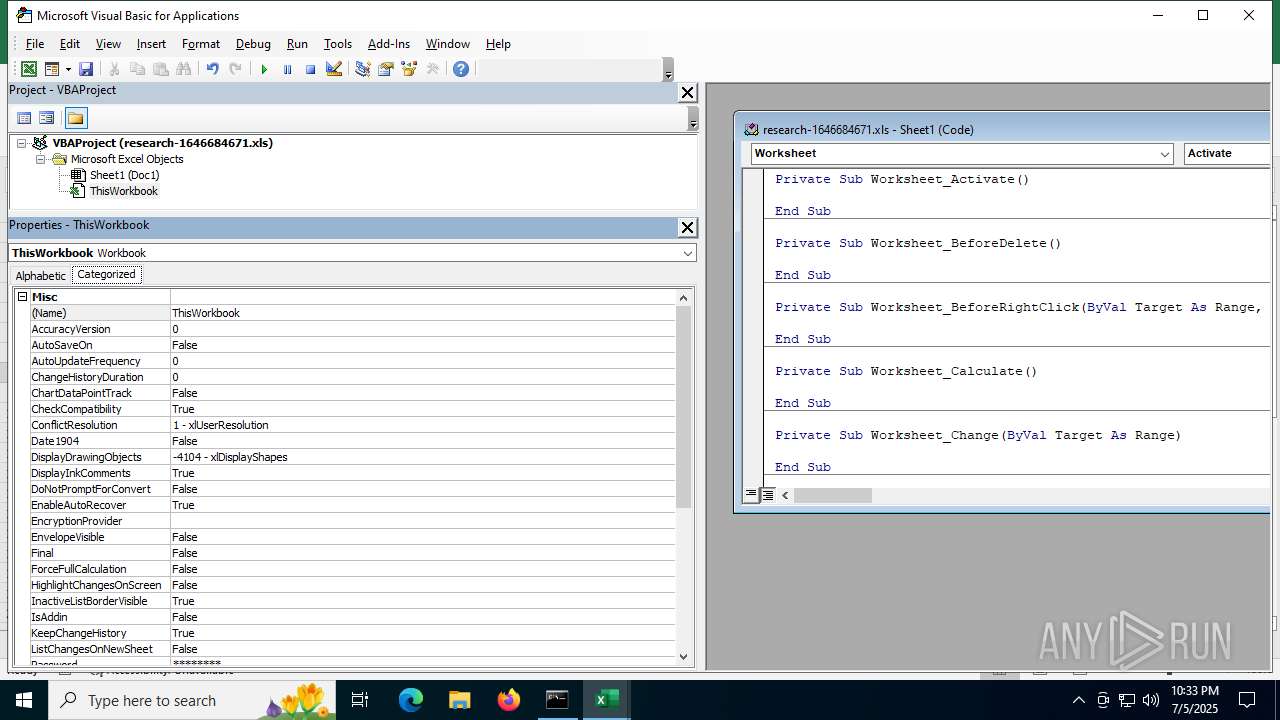Click scroll left arrow in code window
The width and height of the screenshot is (1280, 720).
[x=785, y=495]
